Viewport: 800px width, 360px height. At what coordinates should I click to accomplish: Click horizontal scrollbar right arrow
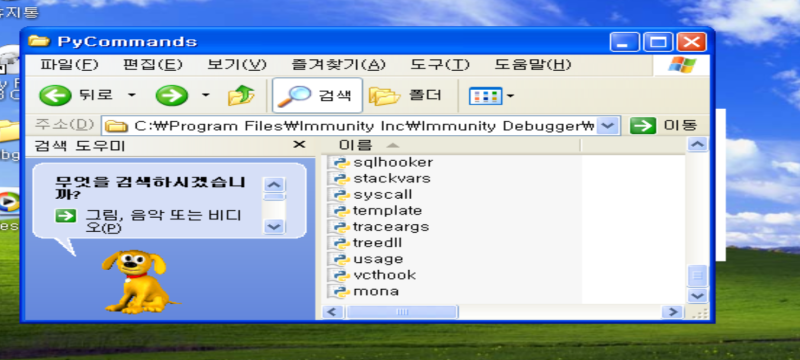pos(673,312)
